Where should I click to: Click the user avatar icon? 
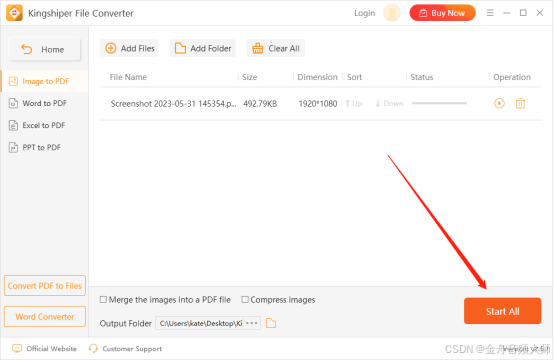[391, 13]
